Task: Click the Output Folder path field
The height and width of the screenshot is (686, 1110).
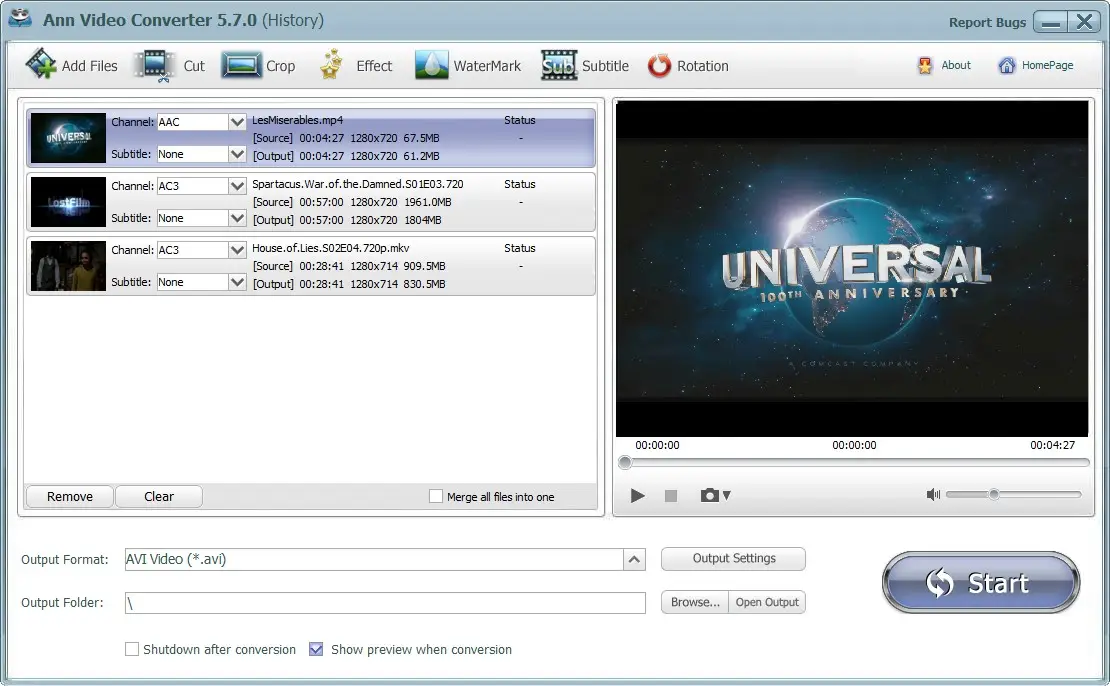Action: point(385,602)
